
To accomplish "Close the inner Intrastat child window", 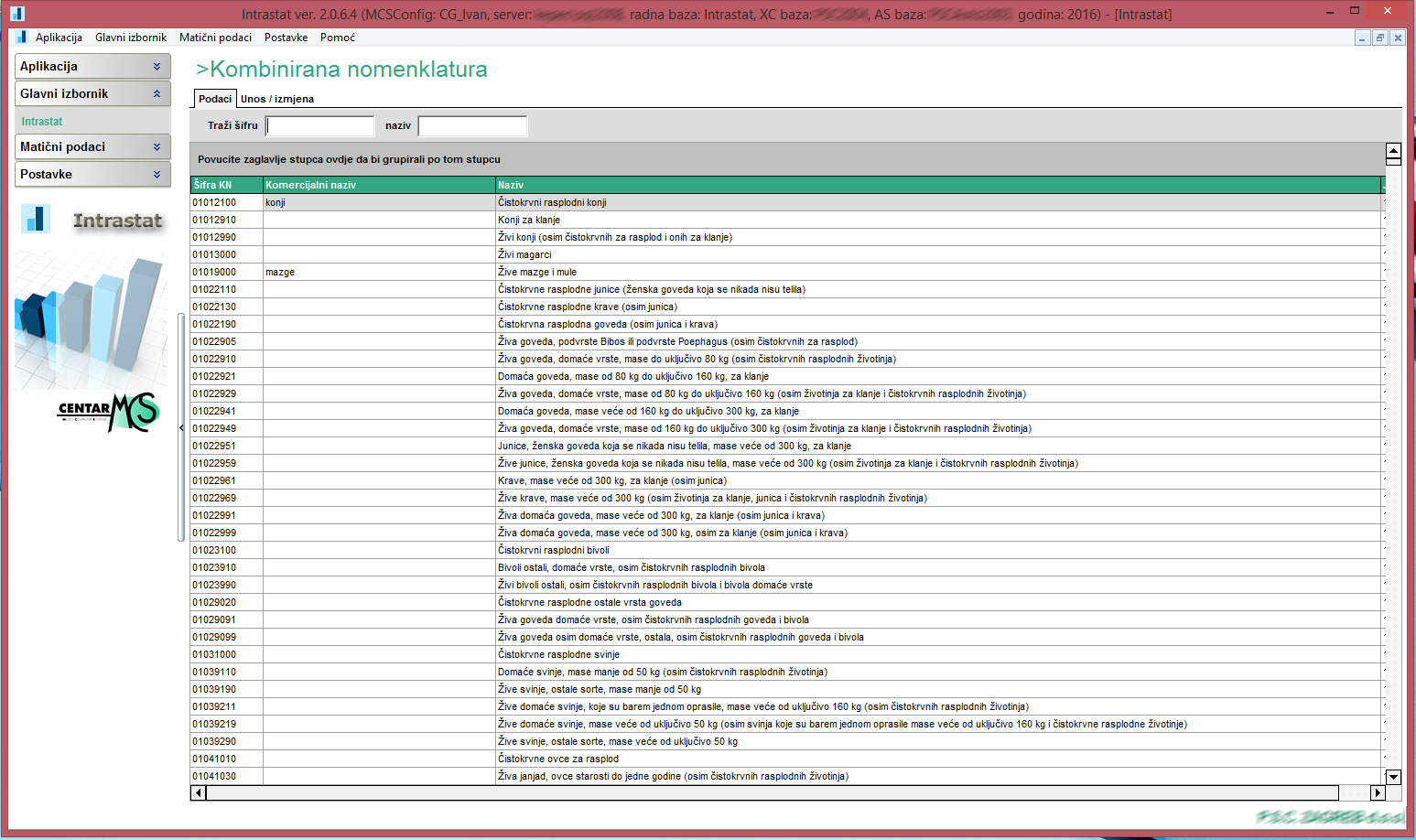I will click(1397, 38).
